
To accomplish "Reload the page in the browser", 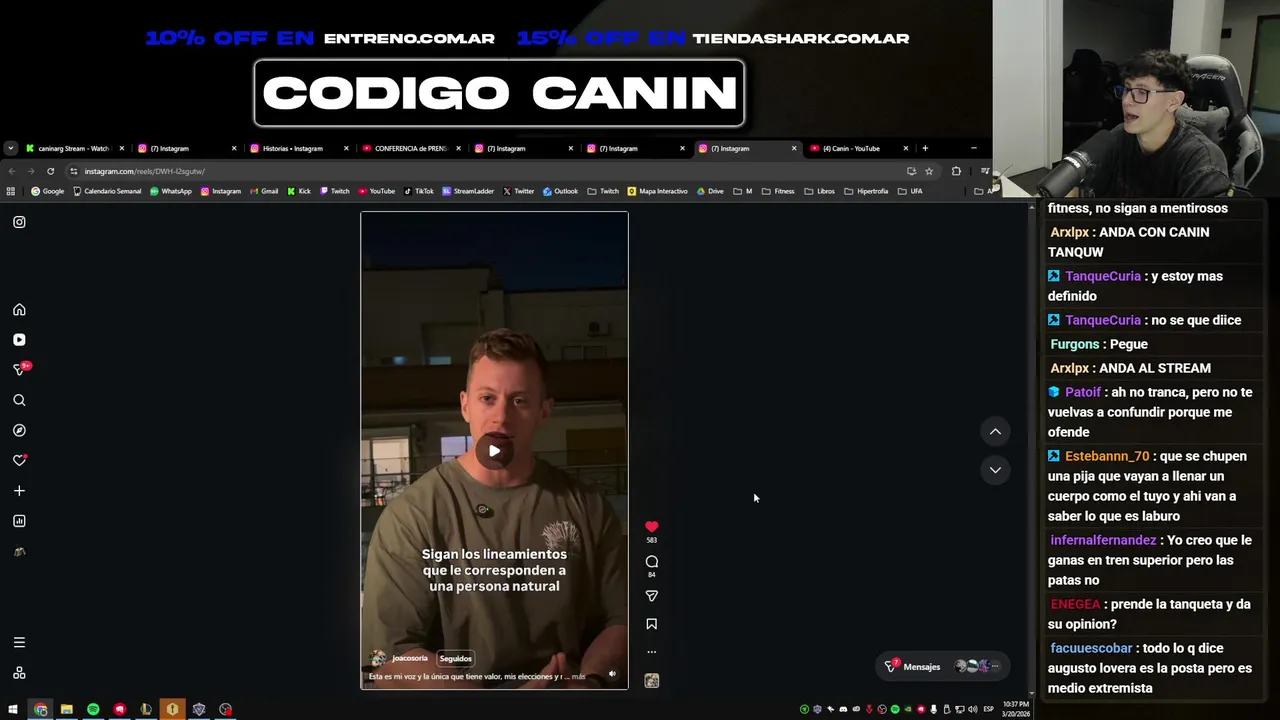I will point(50,171).
